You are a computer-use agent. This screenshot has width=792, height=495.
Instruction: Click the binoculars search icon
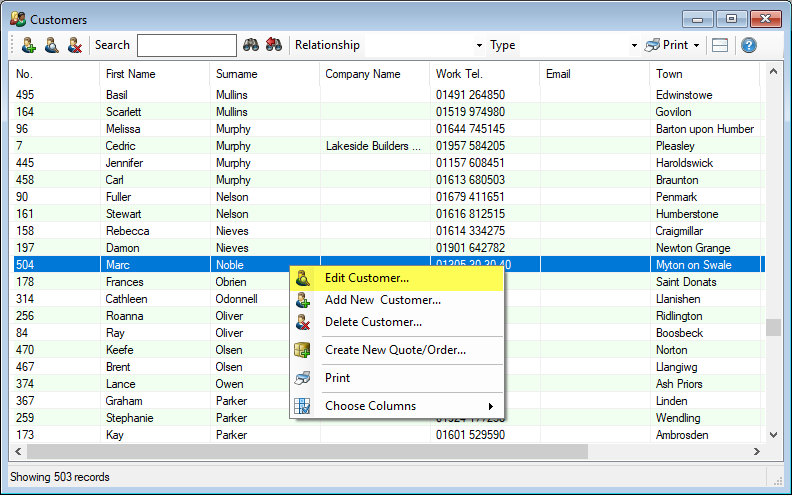pos(251,45)
